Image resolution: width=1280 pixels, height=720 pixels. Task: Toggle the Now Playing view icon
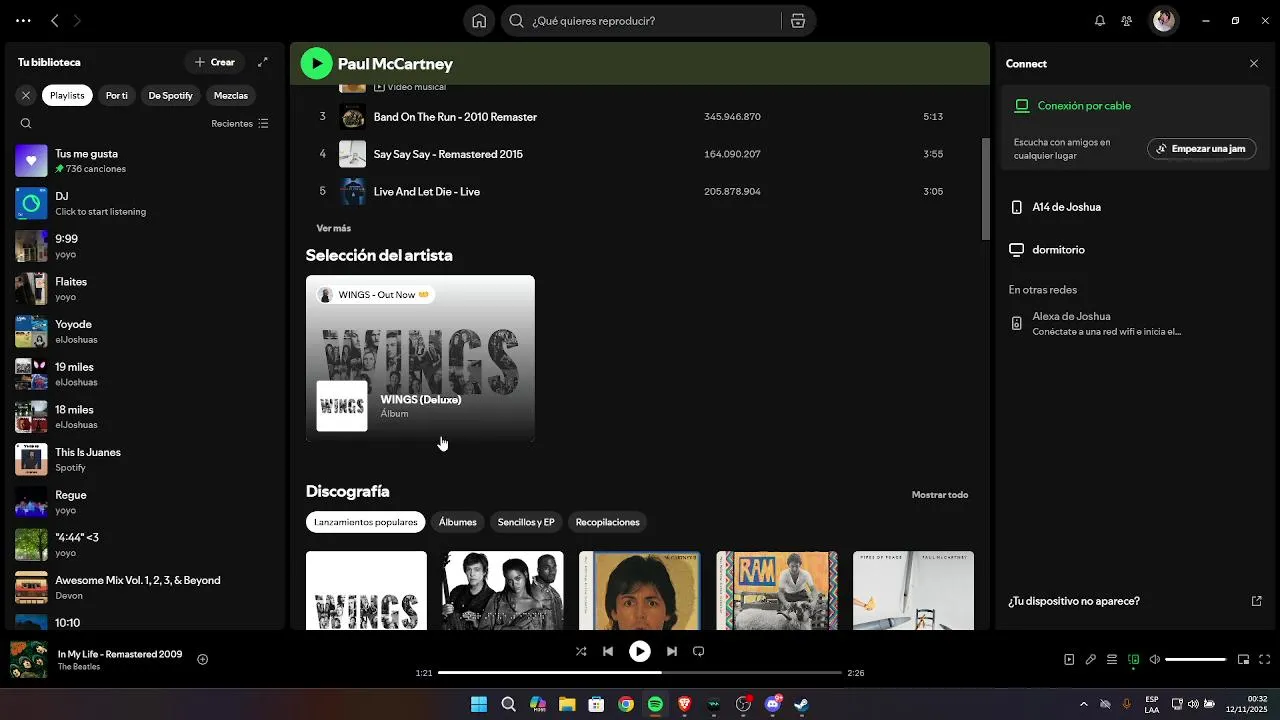[1069, 659]
